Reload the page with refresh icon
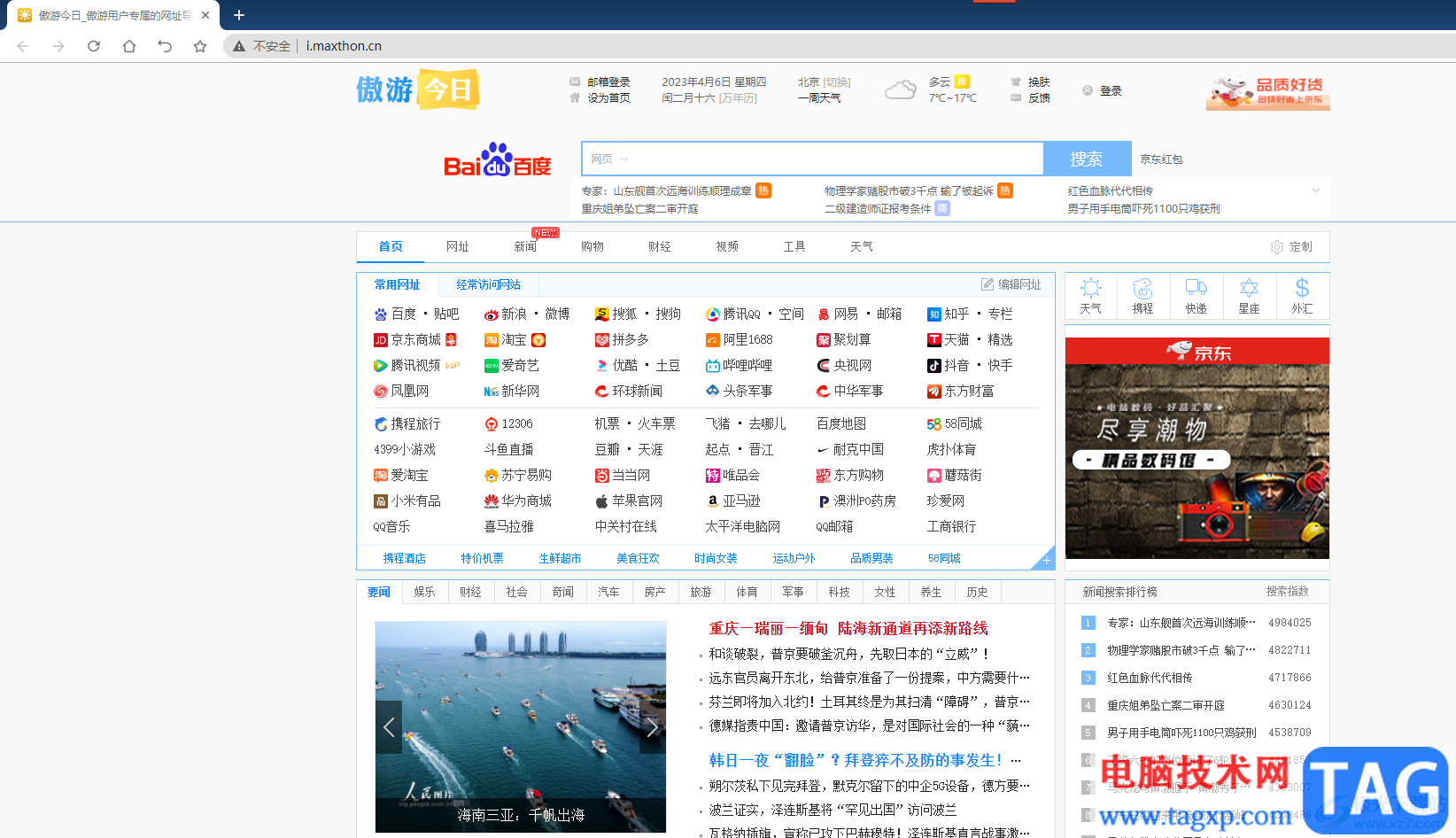1456x838 pixels. tap(94, 46)
